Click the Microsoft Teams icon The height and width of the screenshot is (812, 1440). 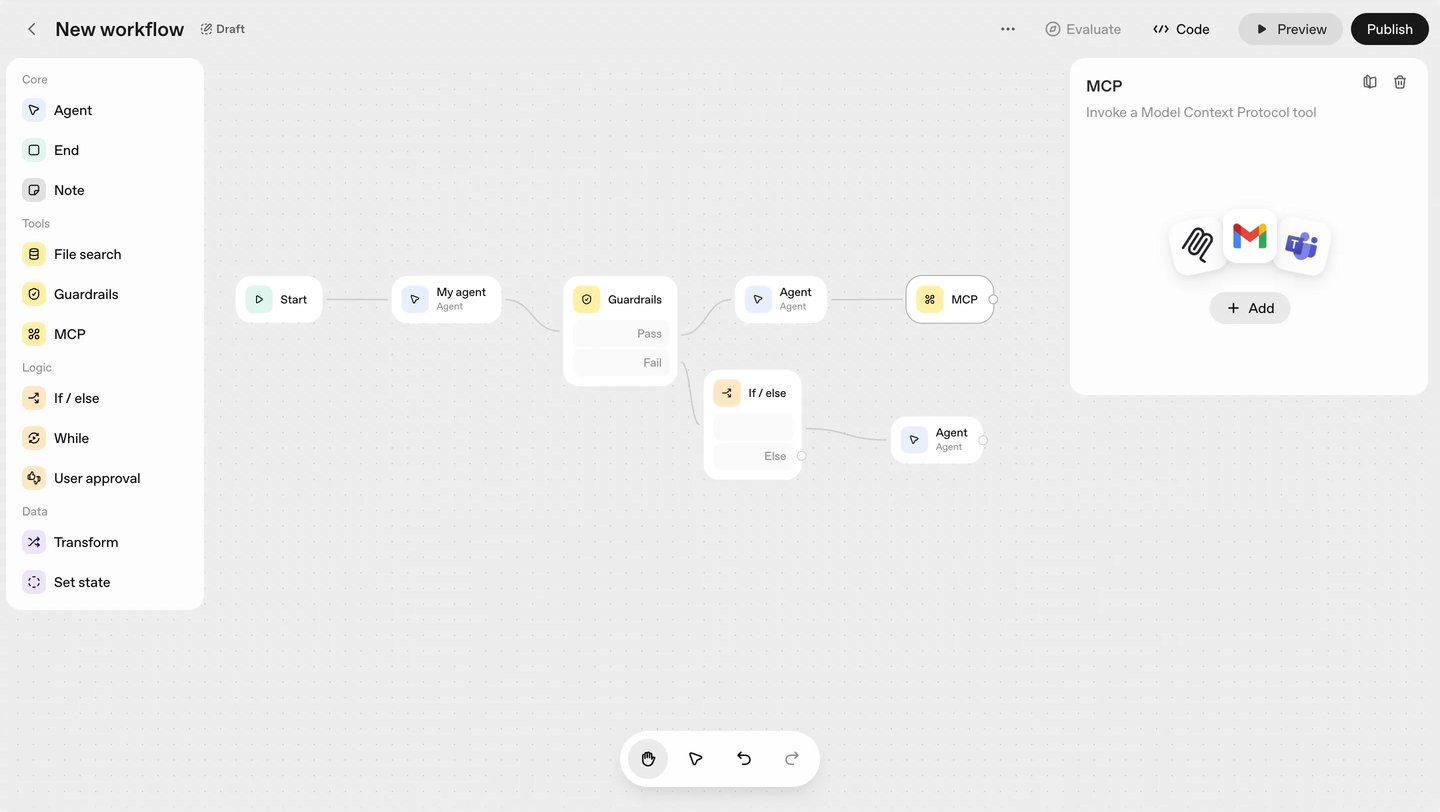coord(1302,245)
